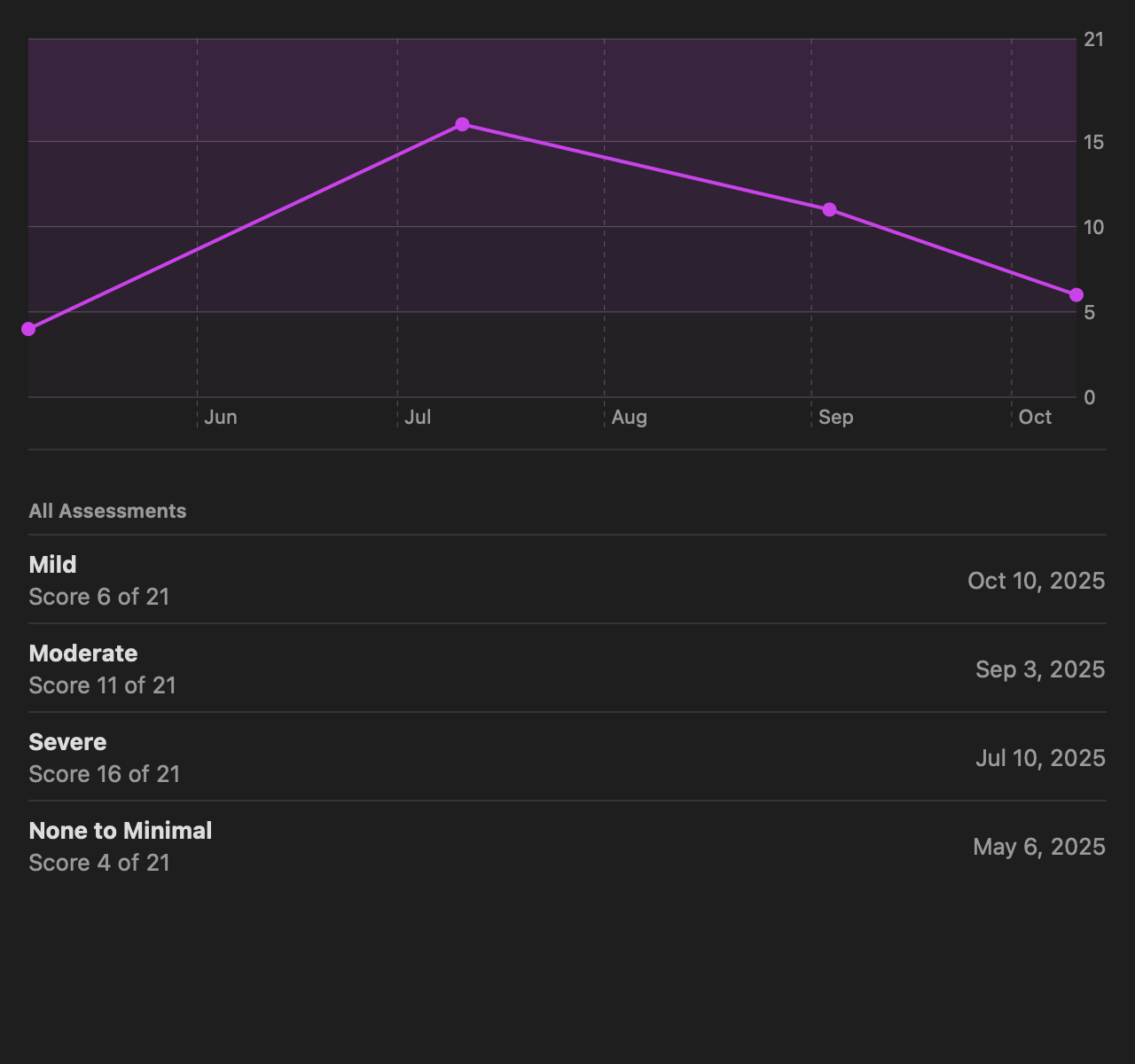Click the Aug axis label
Viewport: 1135px width, 1064px height.
(x=630, y=417)
